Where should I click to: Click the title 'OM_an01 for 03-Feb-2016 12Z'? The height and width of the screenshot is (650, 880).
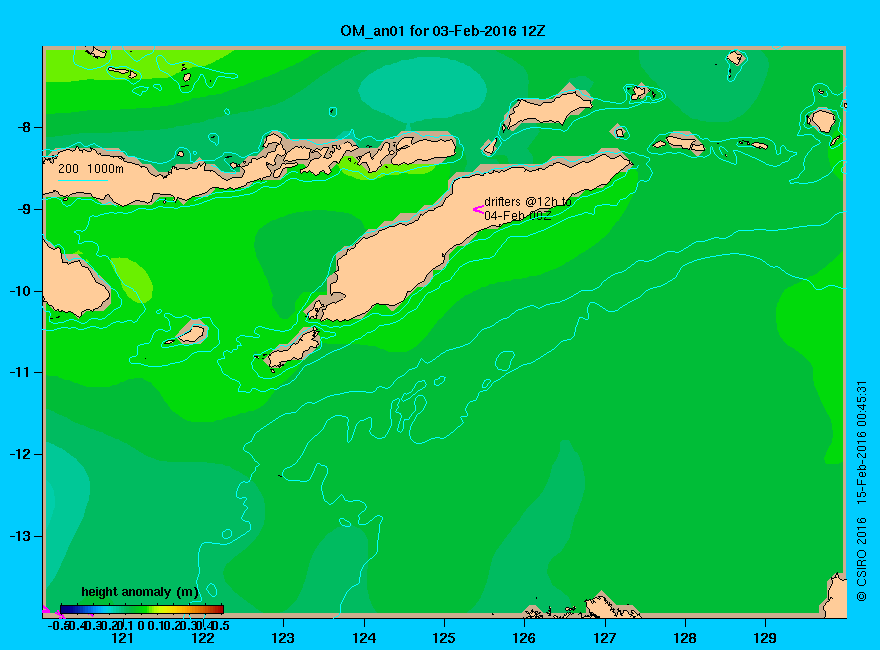click(442, 31)
